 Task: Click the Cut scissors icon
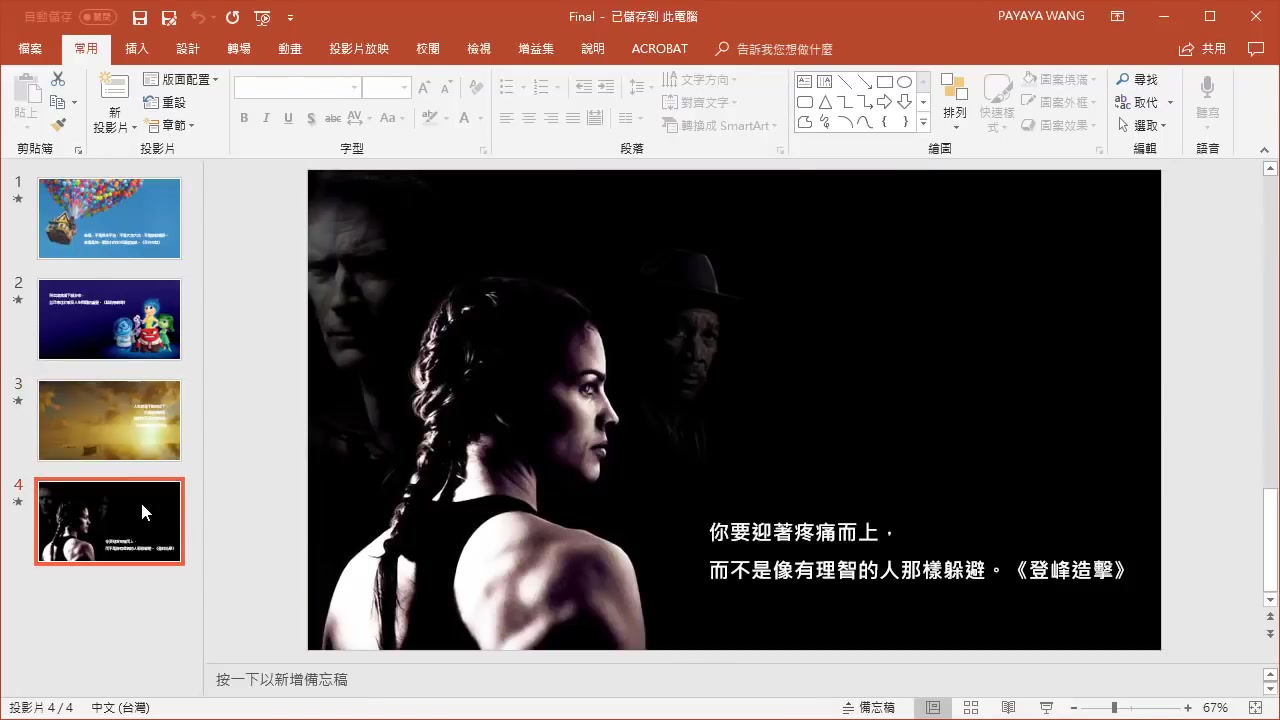(x=58, y=79)
